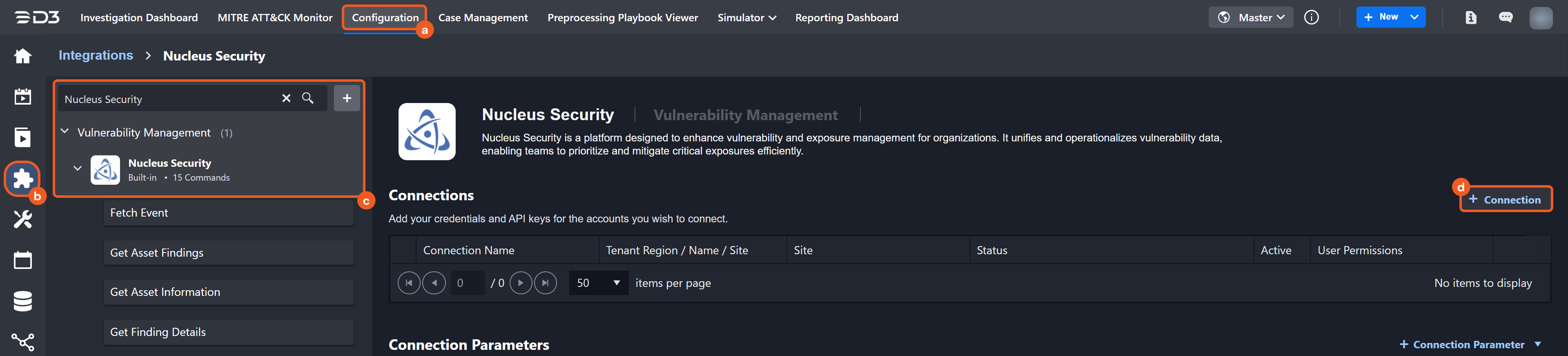1568x356 pixels.
Task: Click the home icon in left sidebar
Action: click(22, 56)
